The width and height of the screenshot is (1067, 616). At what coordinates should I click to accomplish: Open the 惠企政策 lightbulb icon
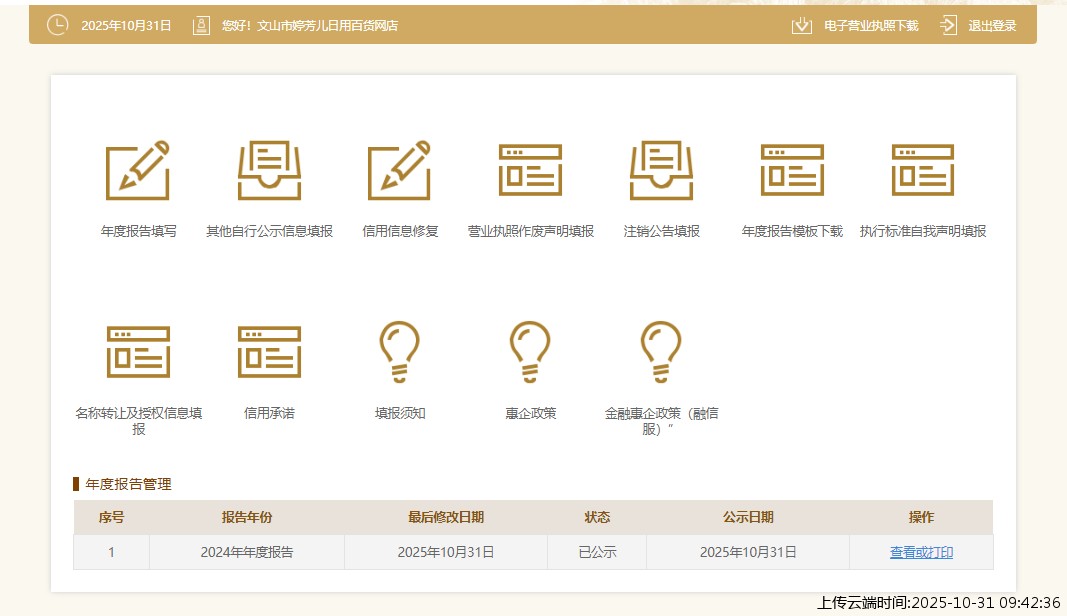(530, 352)
